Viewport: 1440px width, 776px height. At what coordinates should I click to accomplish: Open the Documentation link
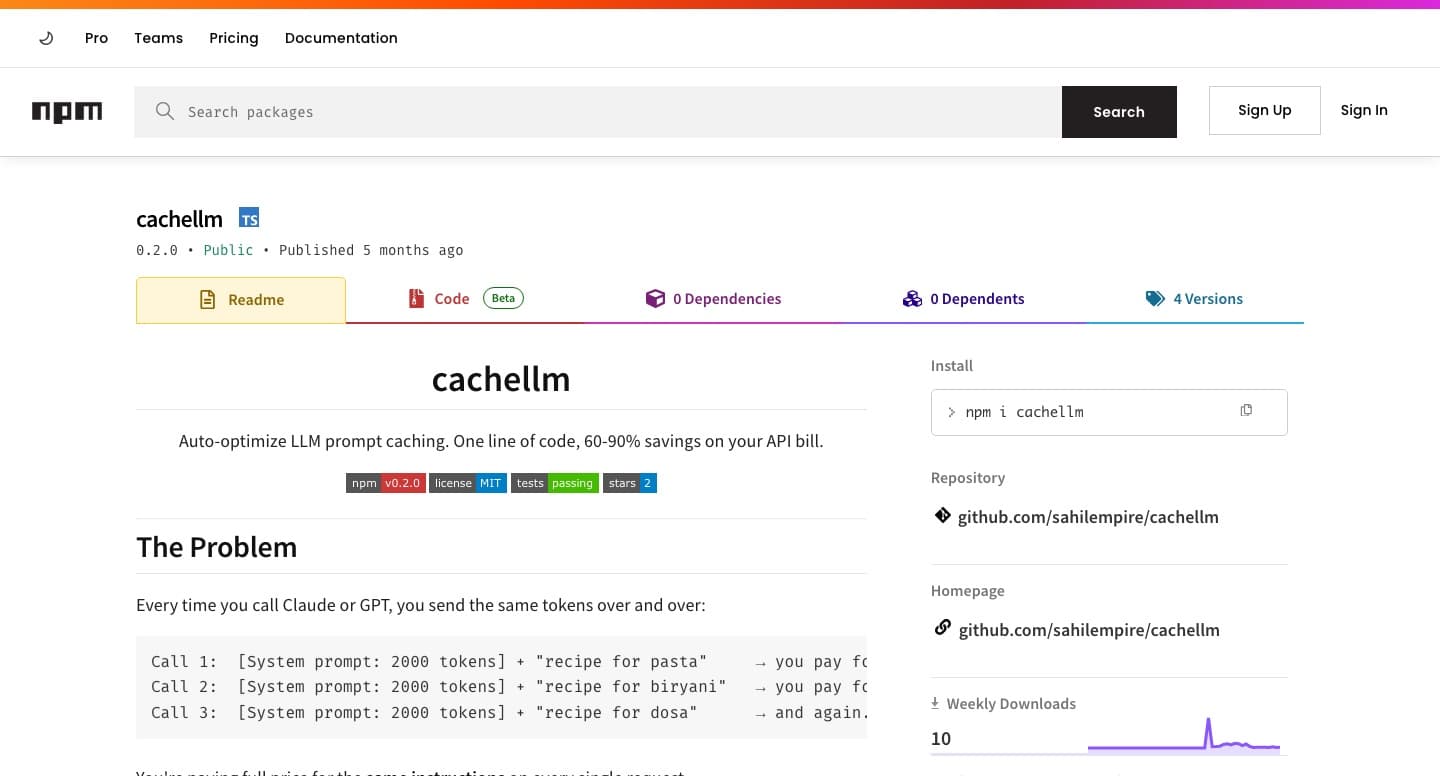pyautogui.click(x=341, y=38)
